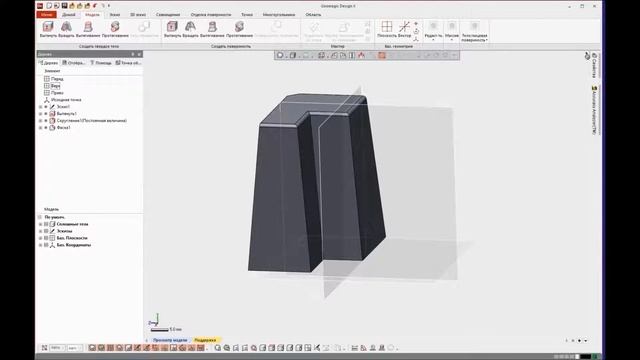Switch to the Эскиз ribbon tab
This screenshot has height=360, width=640.
(x=115, y=15)
